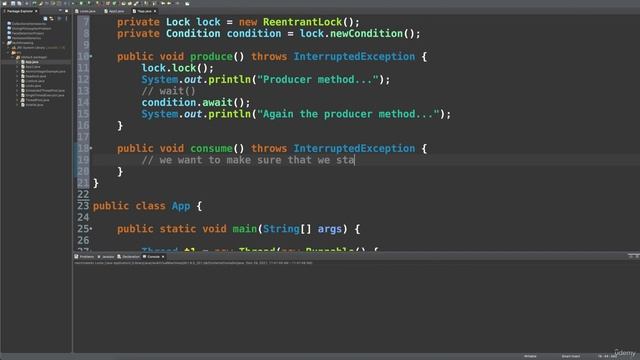Click the // wait() comment line
The width and height of the screenshot is (640, 360).
[x=168, y=91]
